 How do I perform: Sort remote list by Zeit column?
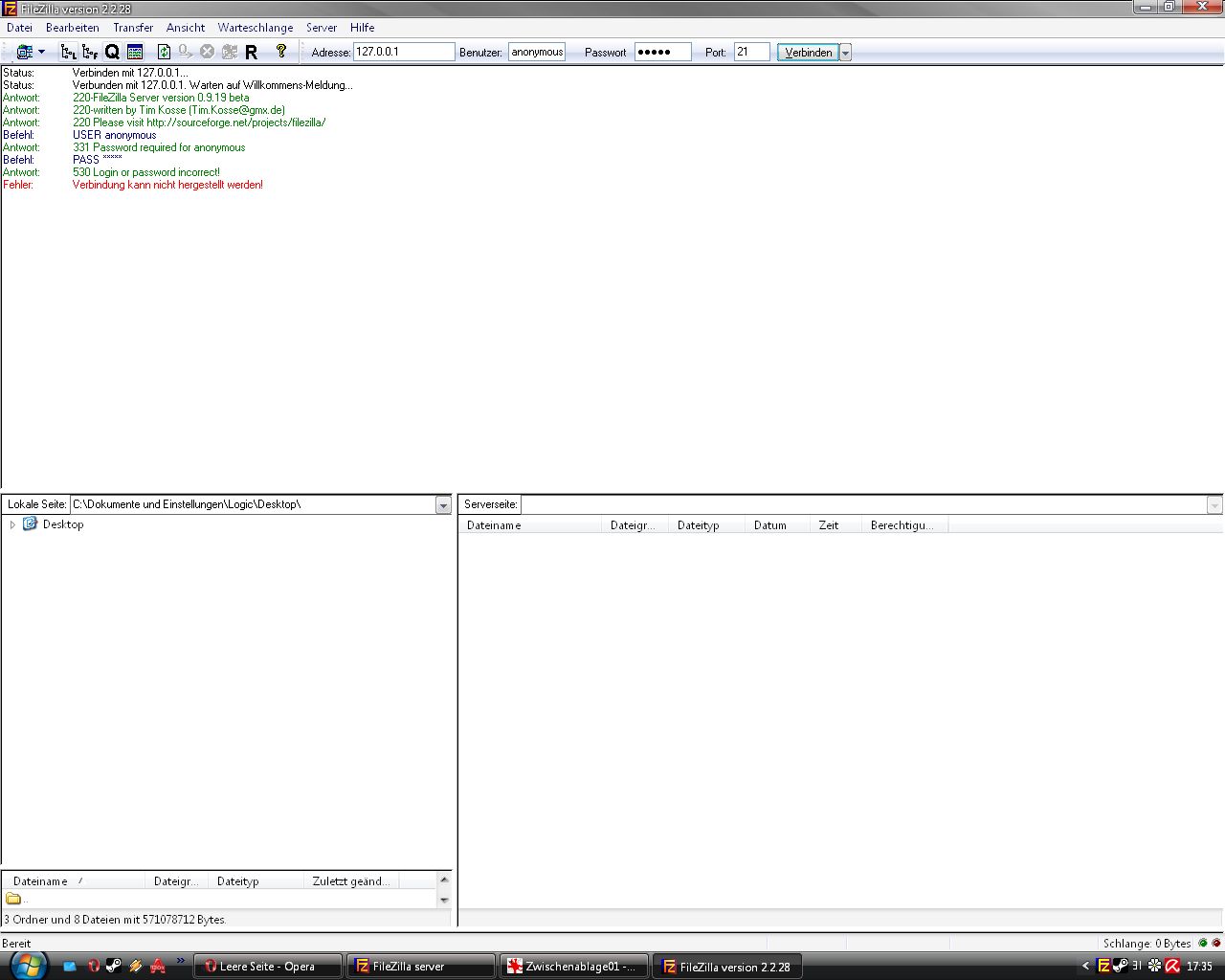point(836,525)
